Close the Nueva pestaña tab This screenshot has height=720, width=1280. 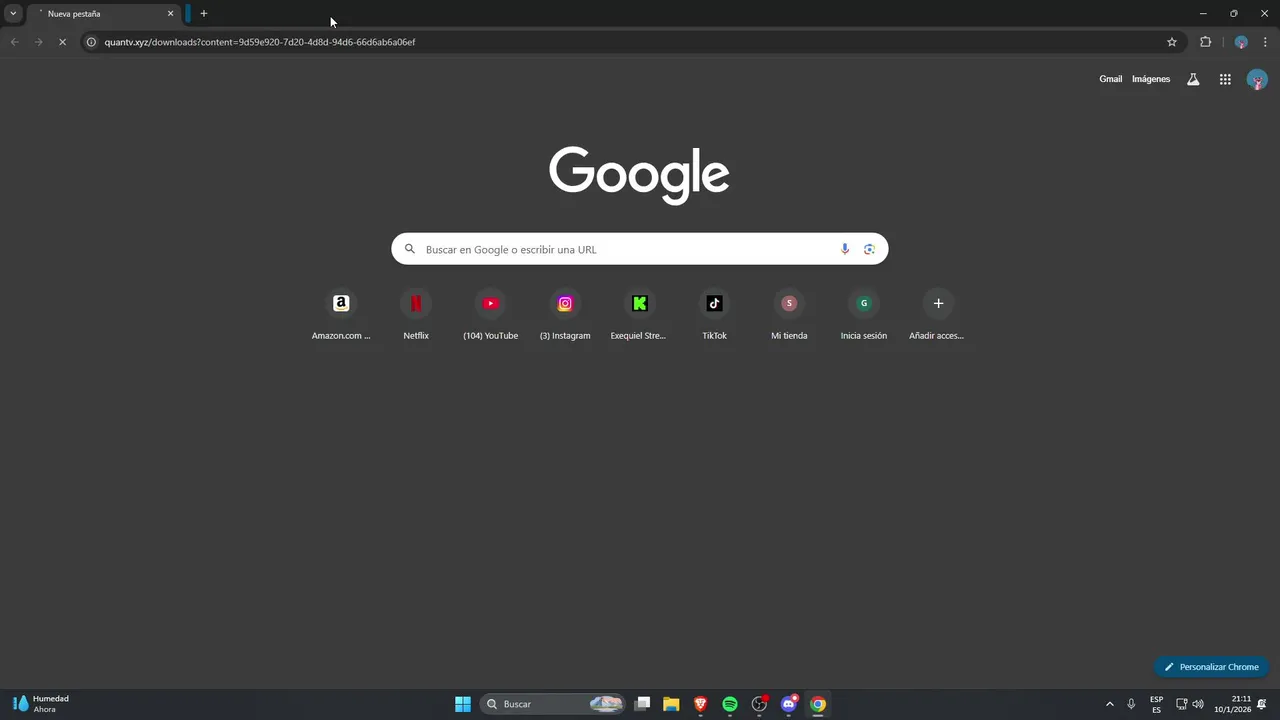click(x=170, y=14)
